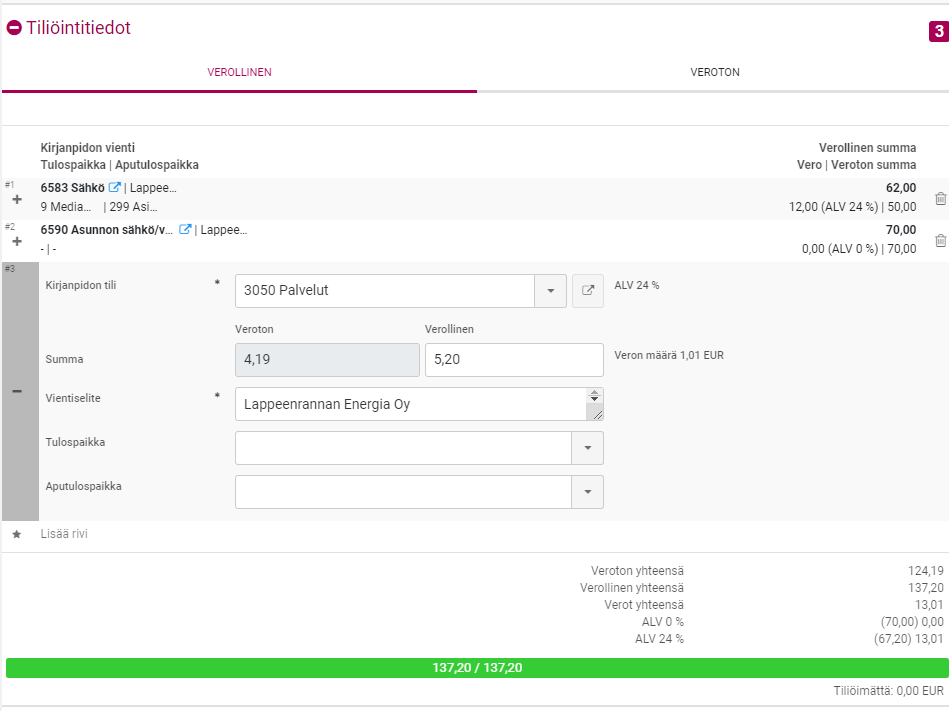Open the Aputulospaikka dropdown arrow

pos(587,492)
